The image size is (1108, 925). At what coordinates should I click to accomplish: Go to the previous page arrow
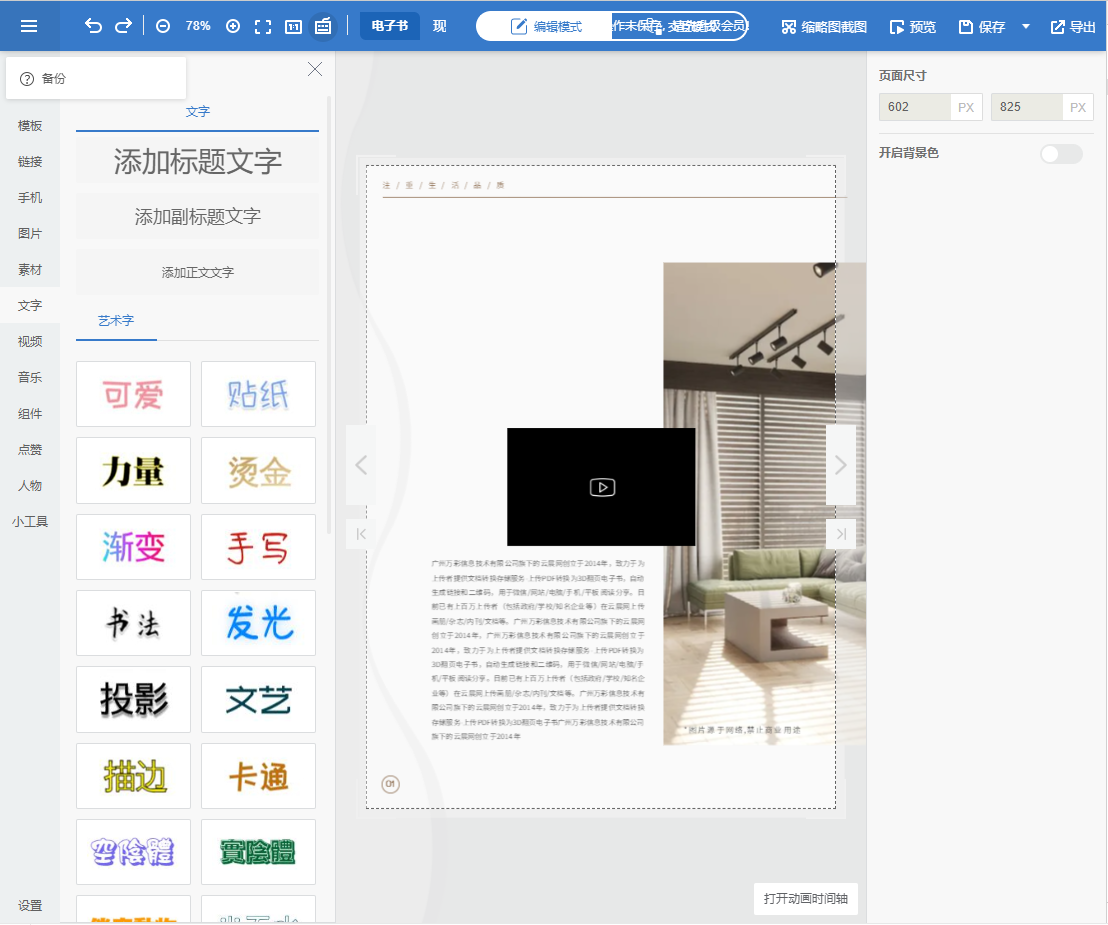pos(361,465)
